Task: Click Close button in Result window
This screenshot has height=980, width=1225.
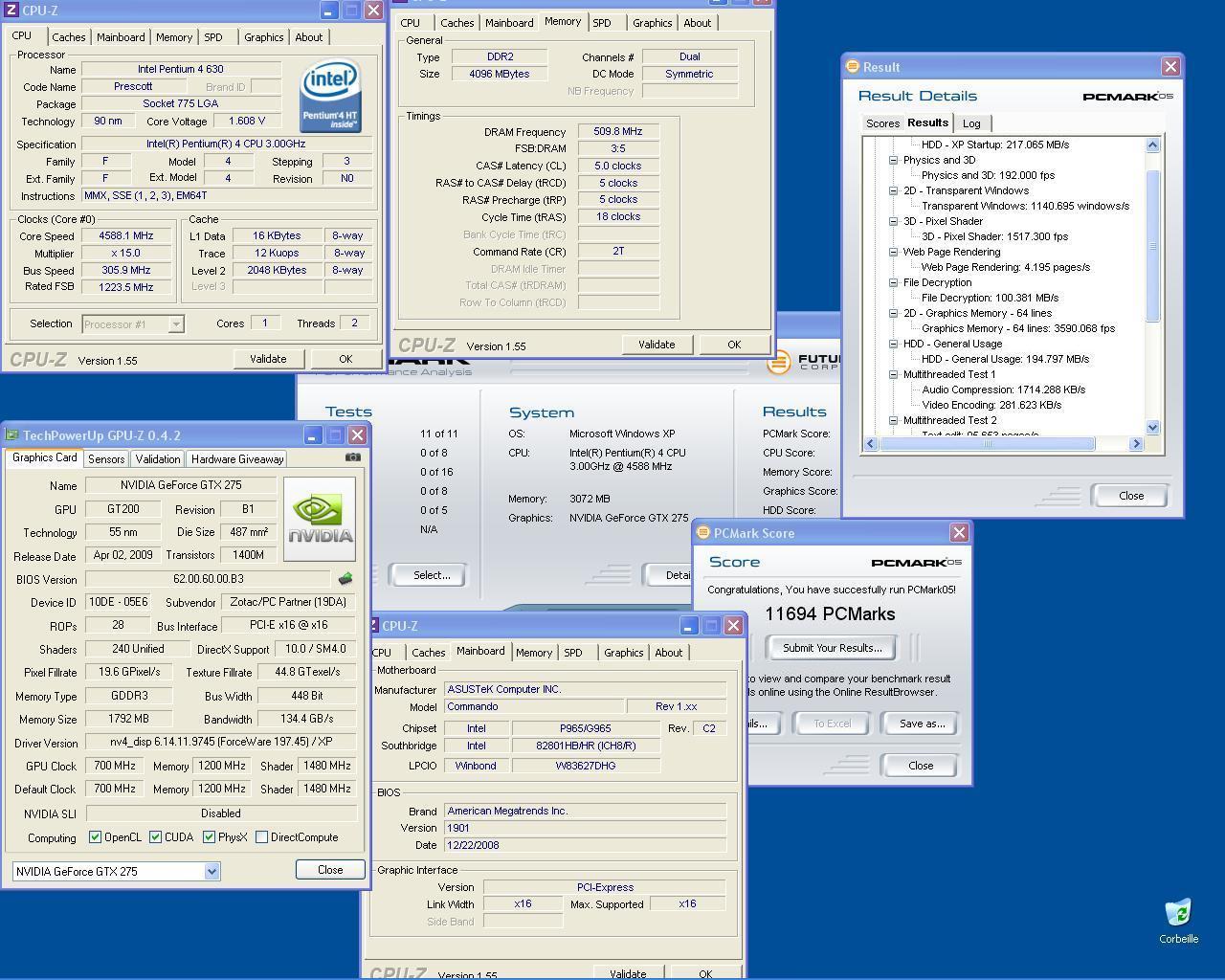Action: [1131, 496]
